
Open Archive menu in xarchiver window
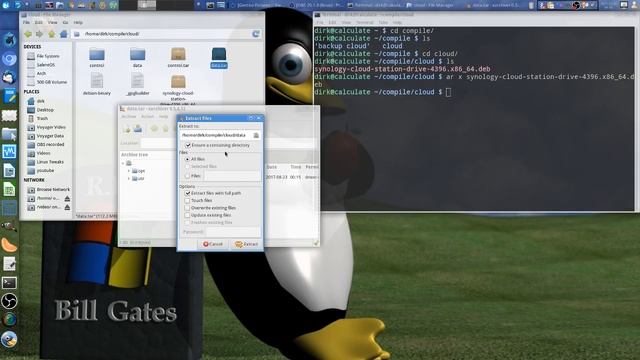pos(129,117)
